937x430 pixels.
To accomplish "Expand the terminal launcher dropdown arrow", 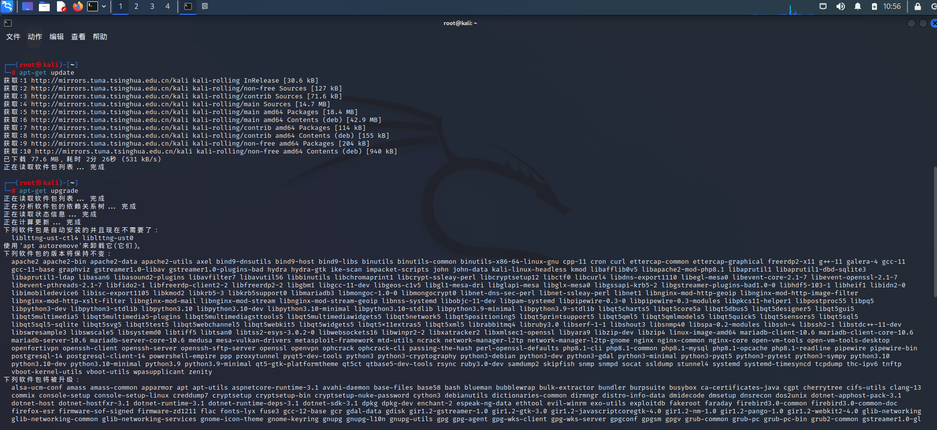I will tap(104, 7).
